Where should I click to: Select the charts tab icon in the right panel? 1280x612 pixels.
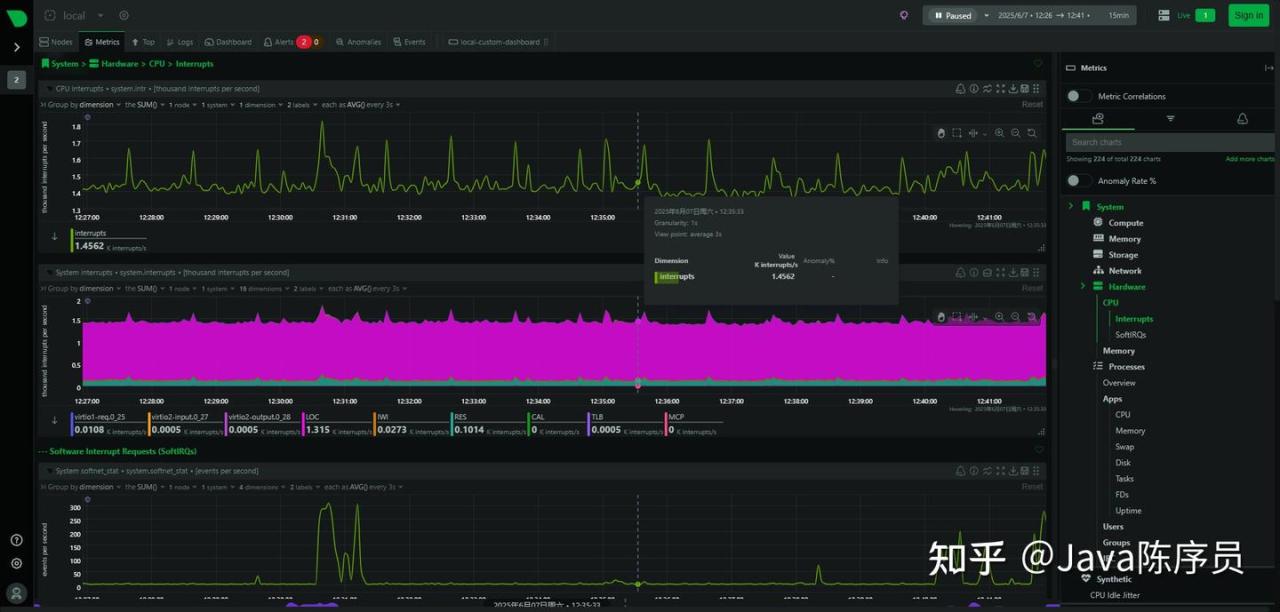(1097, 118)
